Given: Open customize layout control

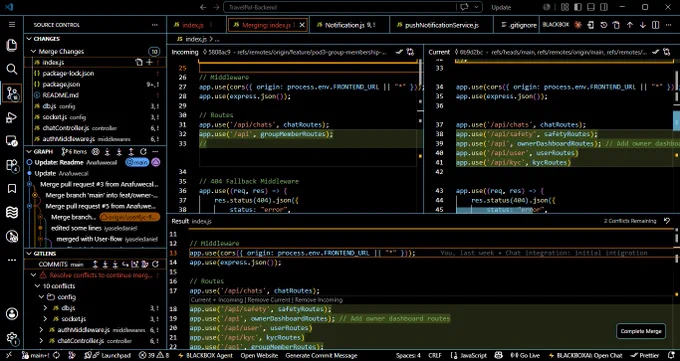Looking at the screenshot, I should 565,7.
